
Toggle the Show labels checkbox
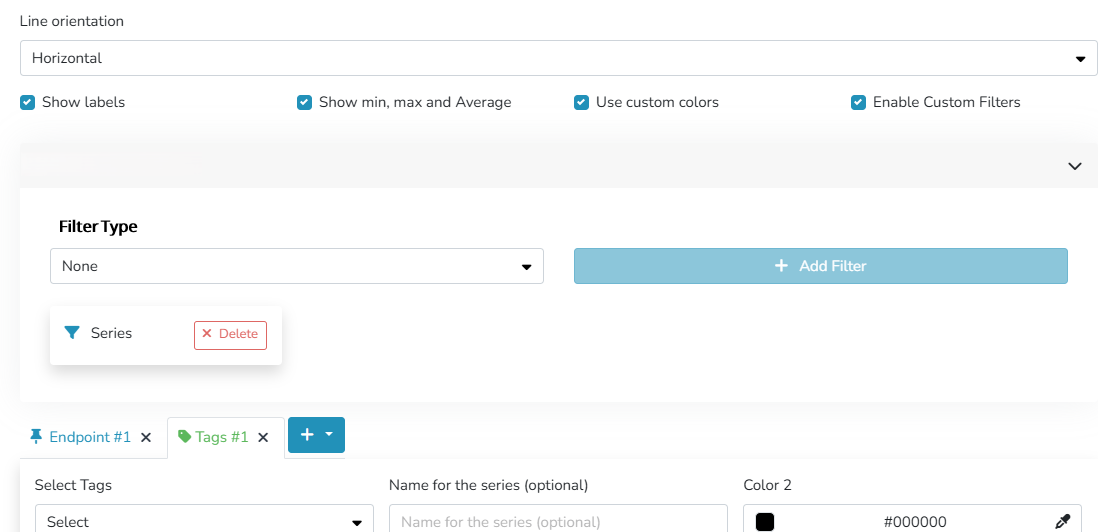28,102
